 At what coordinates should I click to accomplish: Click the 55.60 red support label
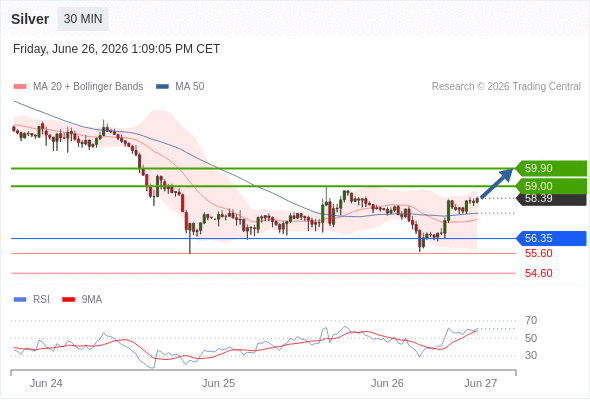538,253
